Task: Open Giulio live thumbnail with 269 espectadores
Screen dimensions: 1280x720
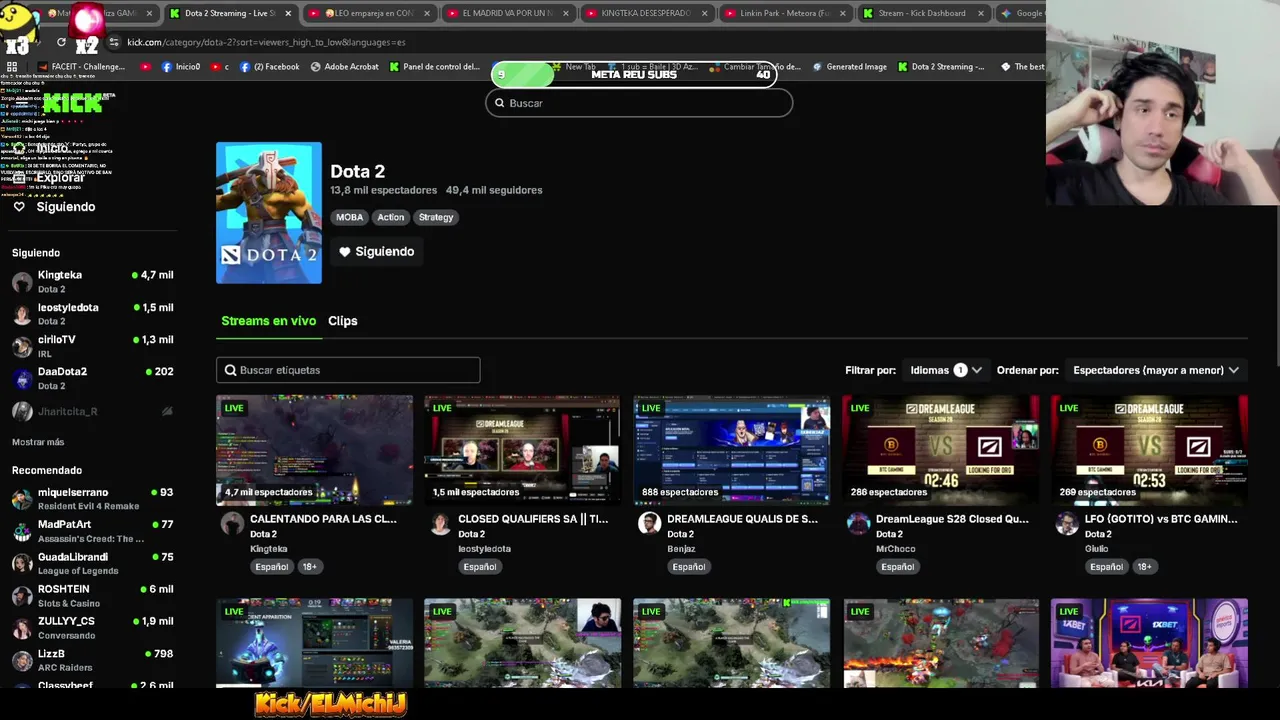Action: [x=1149, y=450]
